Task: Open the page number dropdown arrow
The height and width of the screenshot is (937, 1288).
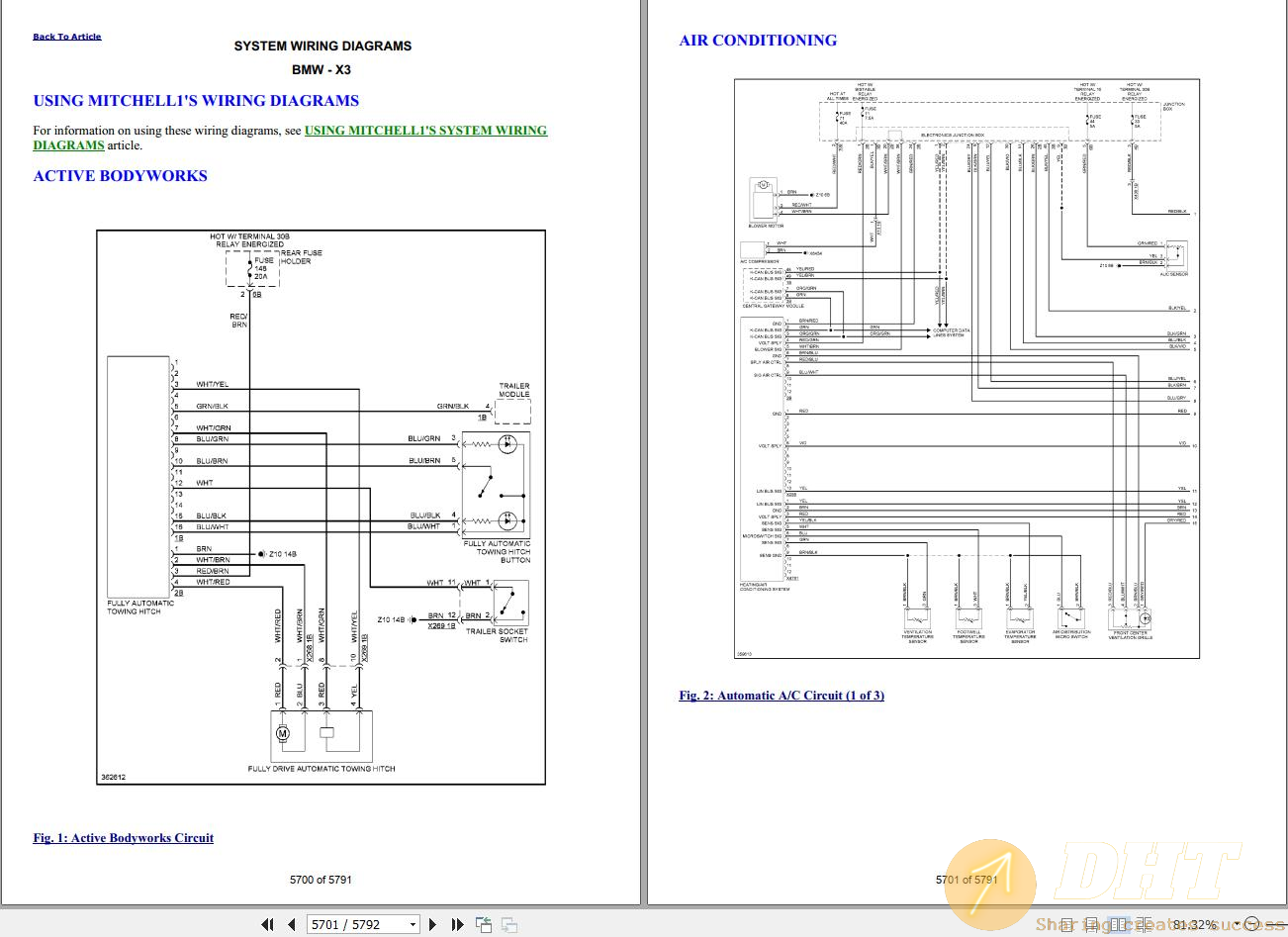Action: click(413, 924)
